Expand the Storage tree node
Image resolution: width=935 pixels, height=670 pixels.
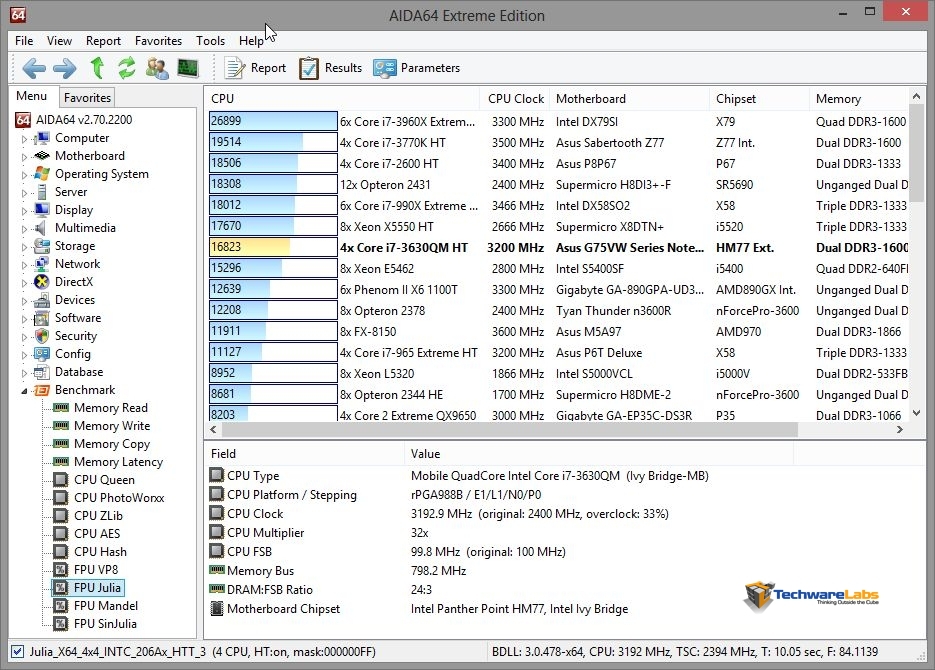[x=24, y=246]
